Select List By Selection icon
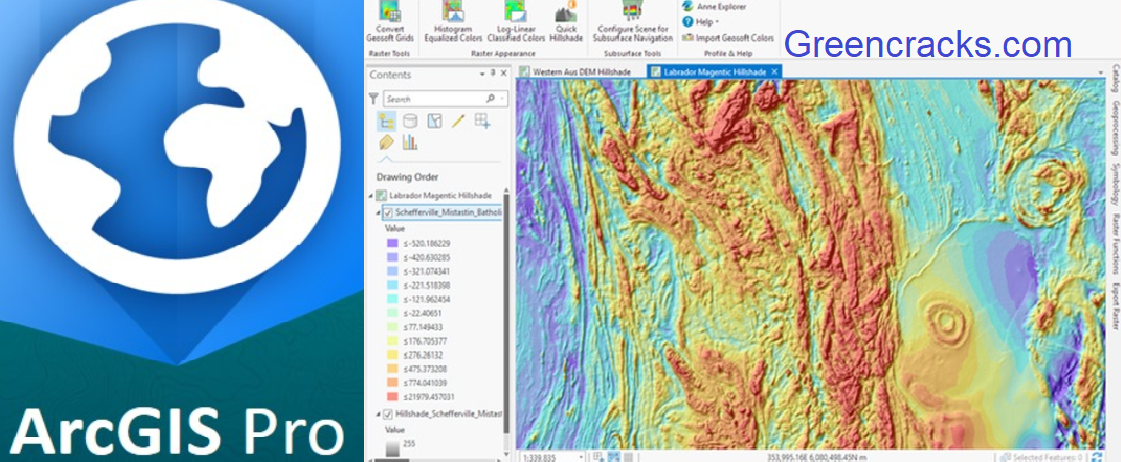The width and height of the screenshot is (1121, 462). point(434,121)
